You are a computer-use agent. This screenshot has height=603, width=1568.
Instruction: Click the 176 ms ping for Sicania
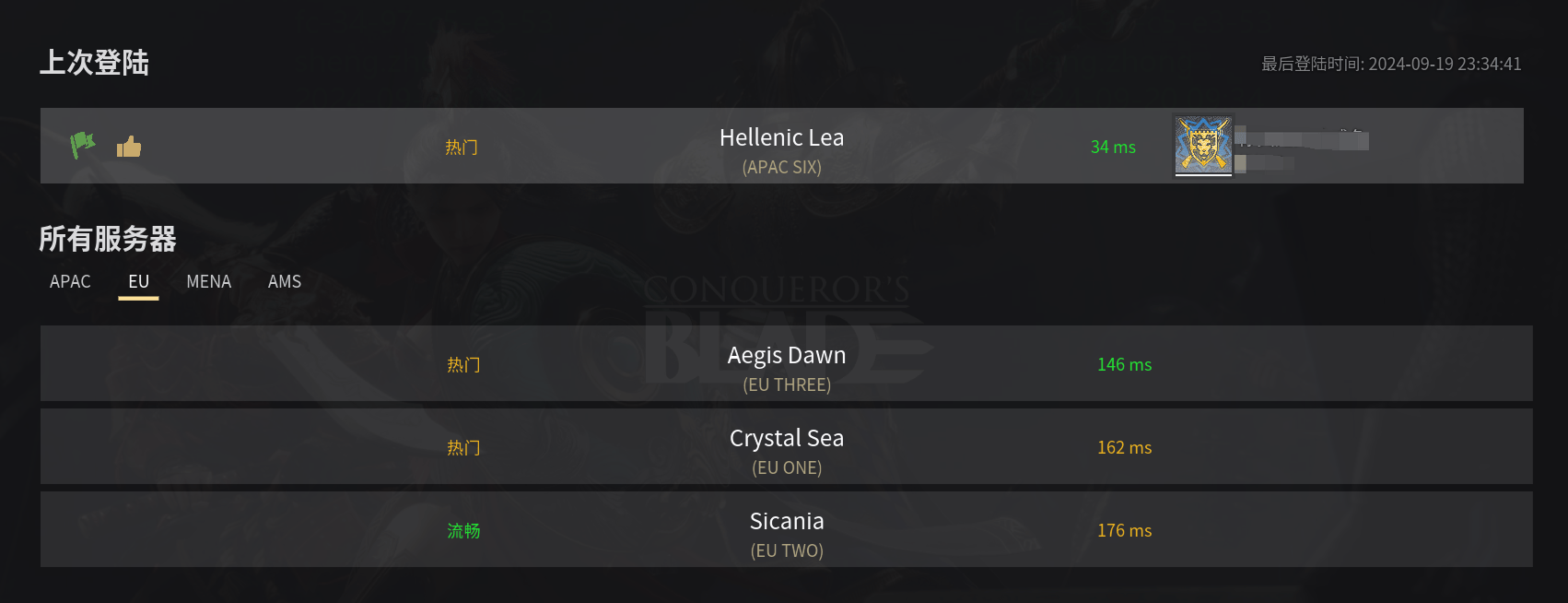(x=1124, y=530)
